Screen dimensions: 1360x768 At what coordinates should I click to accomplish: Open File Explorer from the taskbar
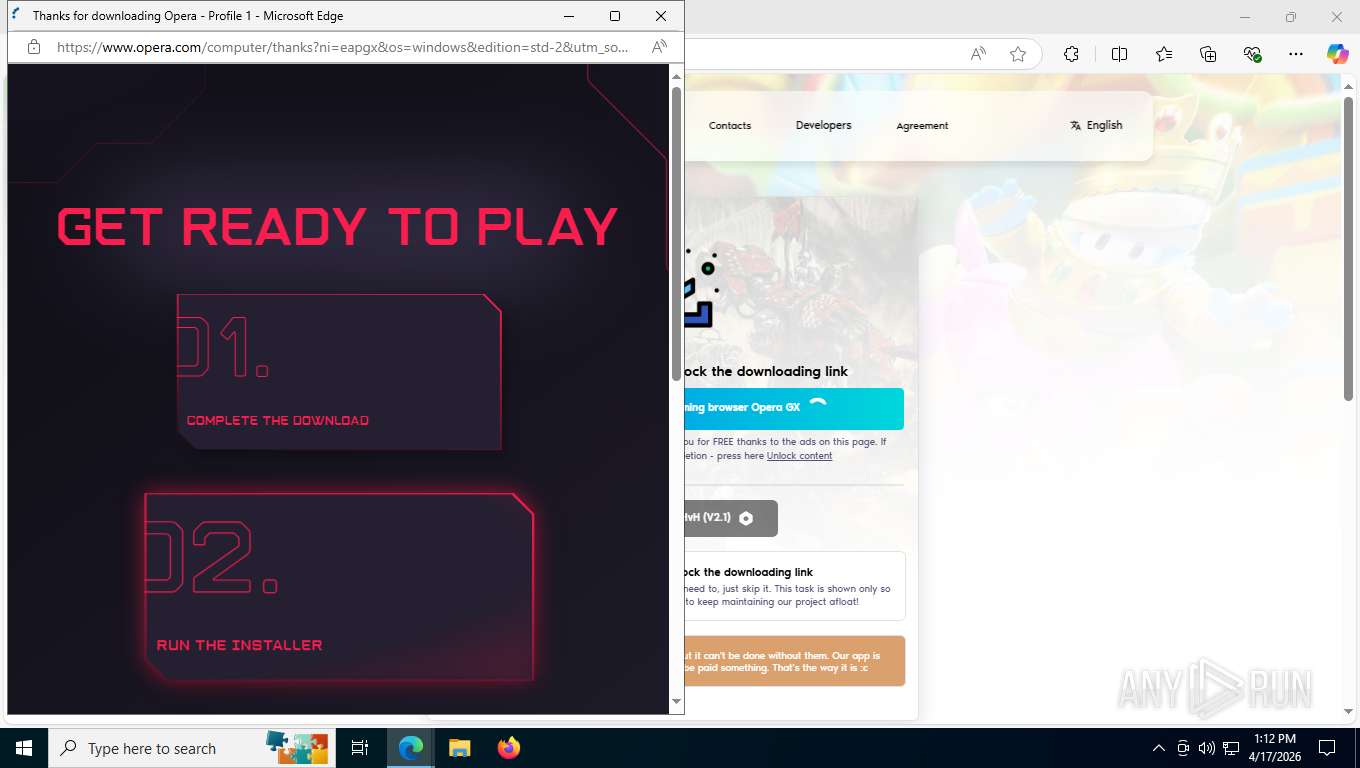click(x=459, y=748)
